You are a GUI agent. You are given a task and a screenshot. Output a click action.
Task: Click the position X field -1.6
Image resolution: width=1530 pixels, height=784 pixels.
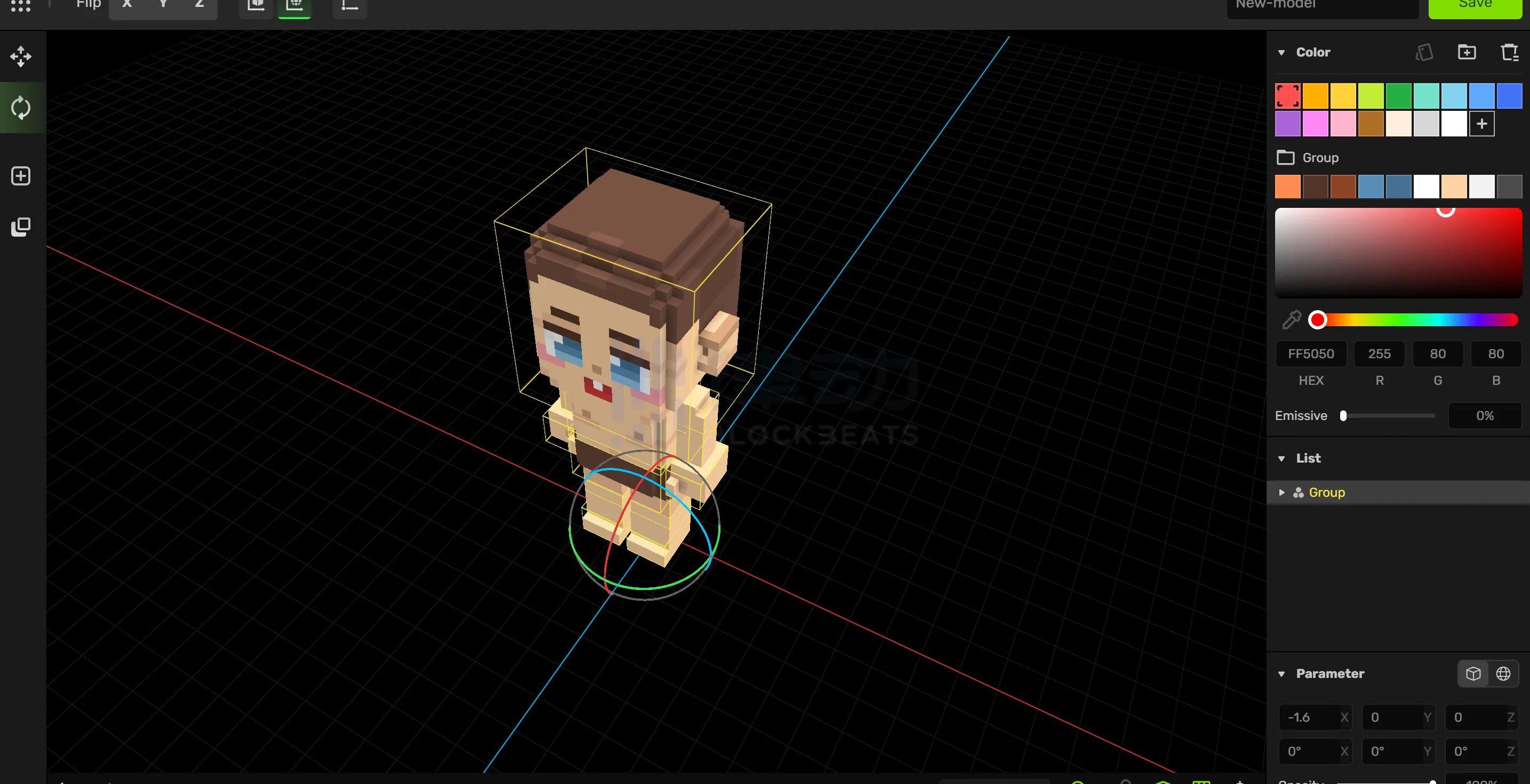(x=1315, y=717)
